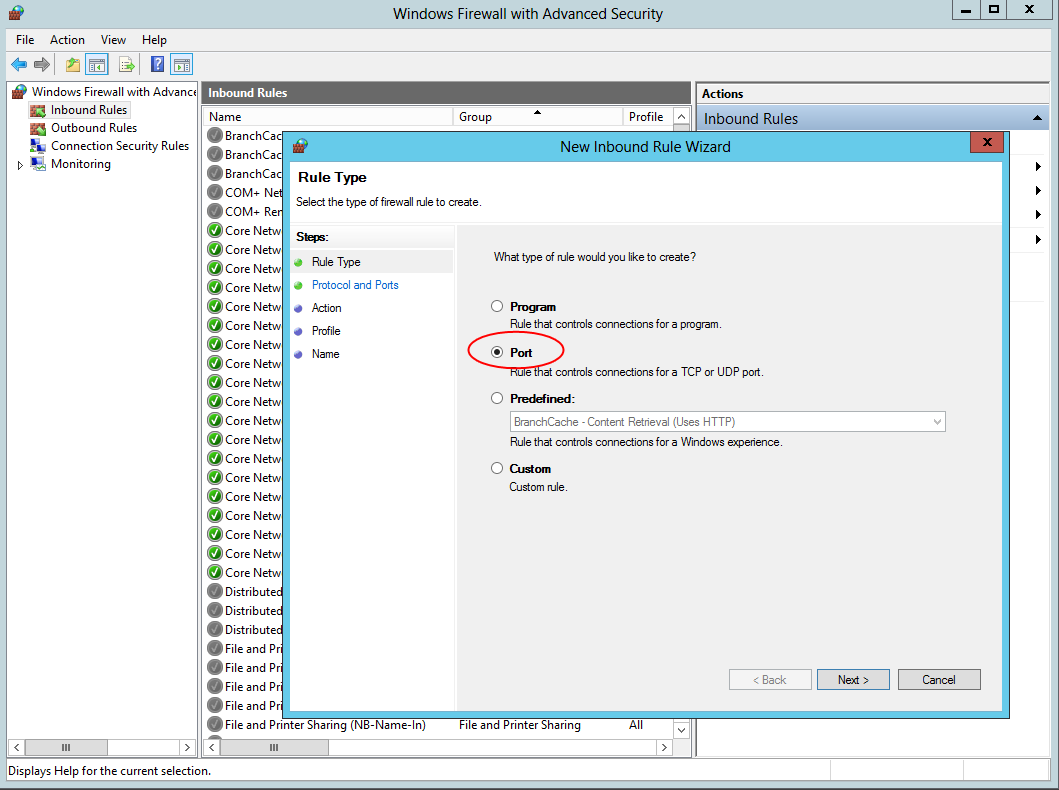Click the app icon in the main title bar
The width and height of the screenshot is (1059, 790).
coord(16,13)
